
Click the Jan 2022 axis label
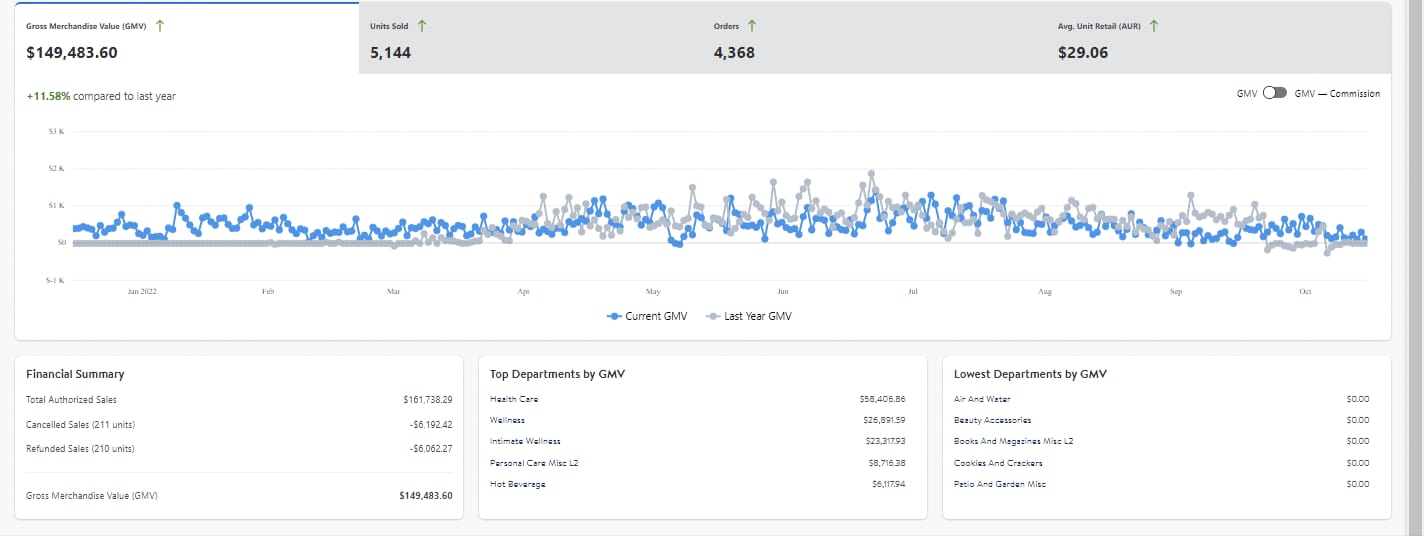(x=142, y=291)
